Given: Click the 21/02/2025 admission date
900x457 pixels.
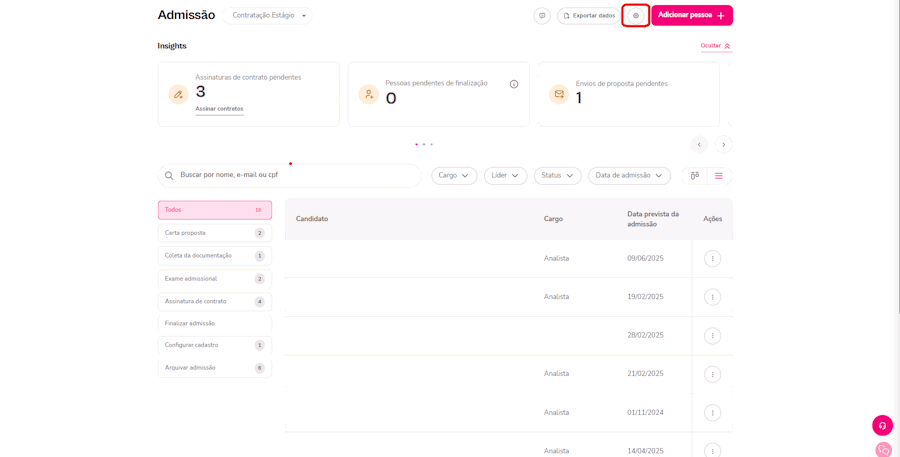Looking at the screenshot, I should 645,374.
